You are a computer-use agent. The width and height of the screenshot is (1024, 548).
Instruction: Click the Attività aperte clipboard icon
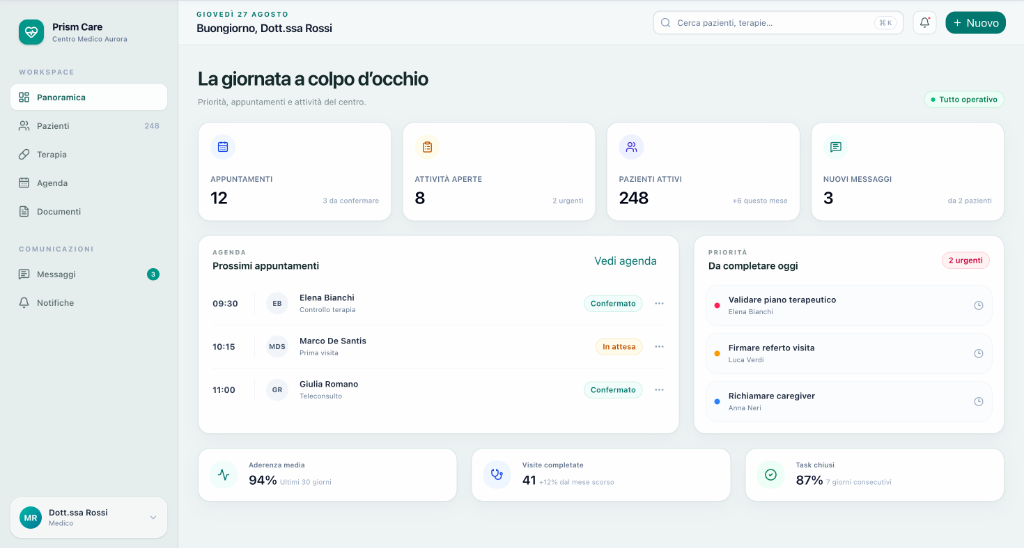point(427,147)
